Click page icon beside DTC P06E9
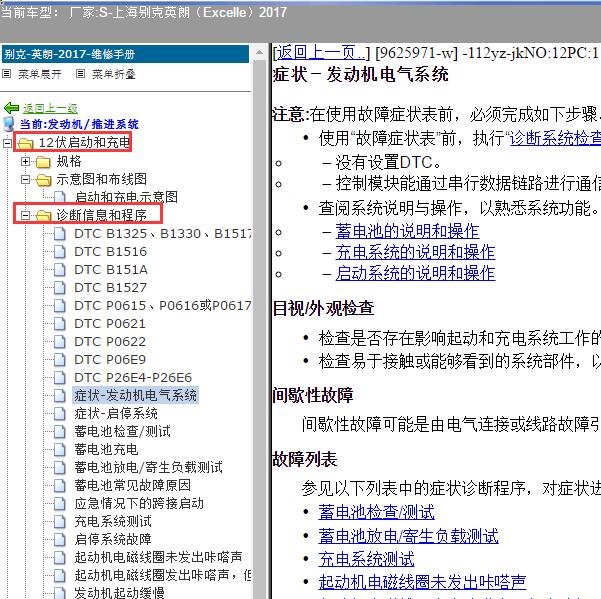Image resolution: width=601 pixels, height=599 pixels. coord(59,359)
